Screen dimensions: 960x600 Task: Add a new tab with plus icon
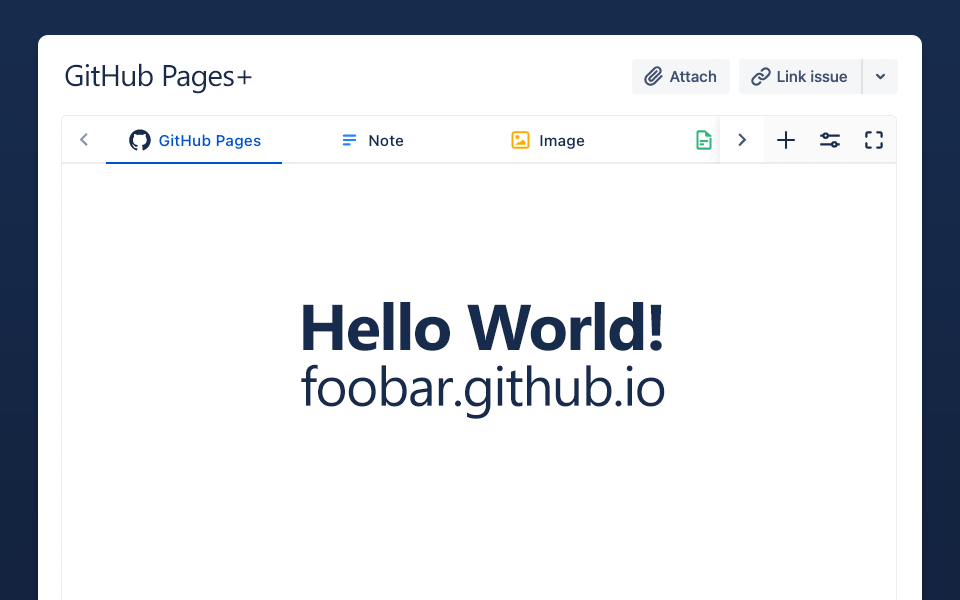tap(786, 140)
